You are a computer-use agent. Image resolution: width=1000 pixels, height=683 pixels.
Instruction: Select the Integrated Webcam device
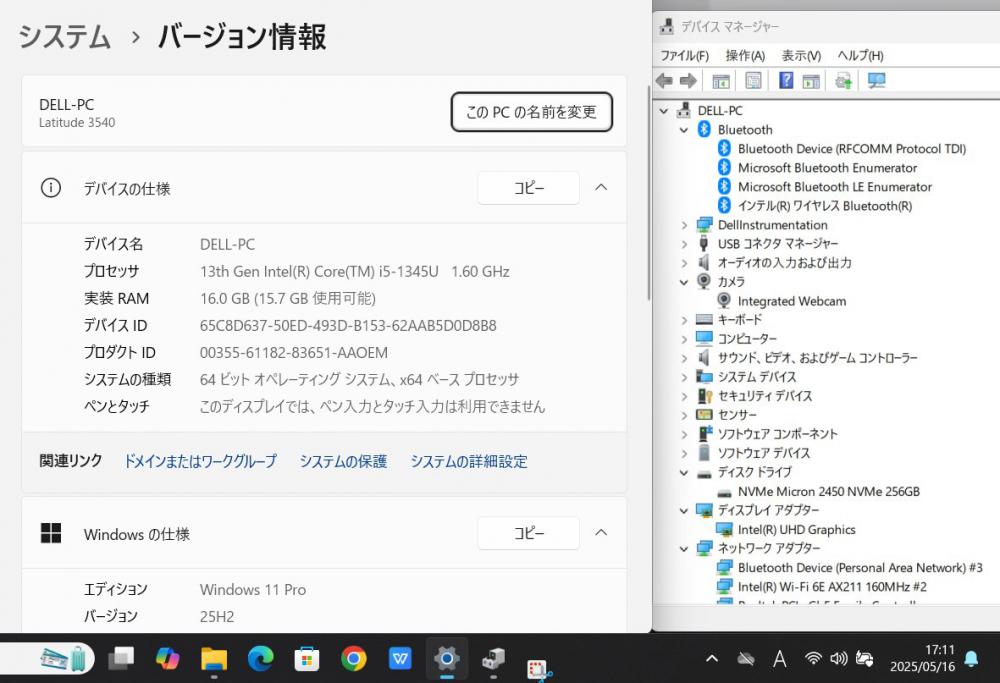791,301
